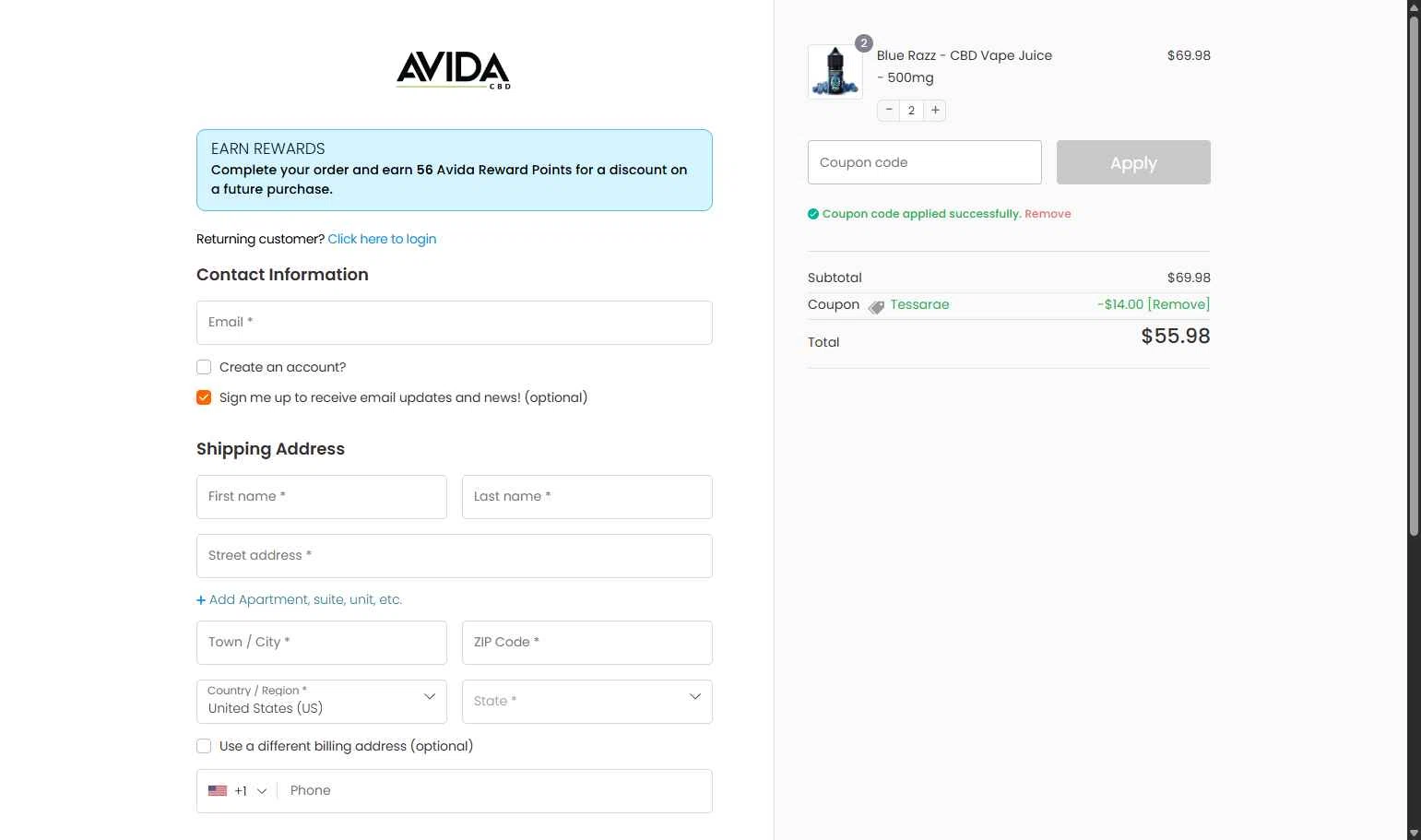The image size is (1421, 840).
Task: Click the Phone number field
Action: 495,791
